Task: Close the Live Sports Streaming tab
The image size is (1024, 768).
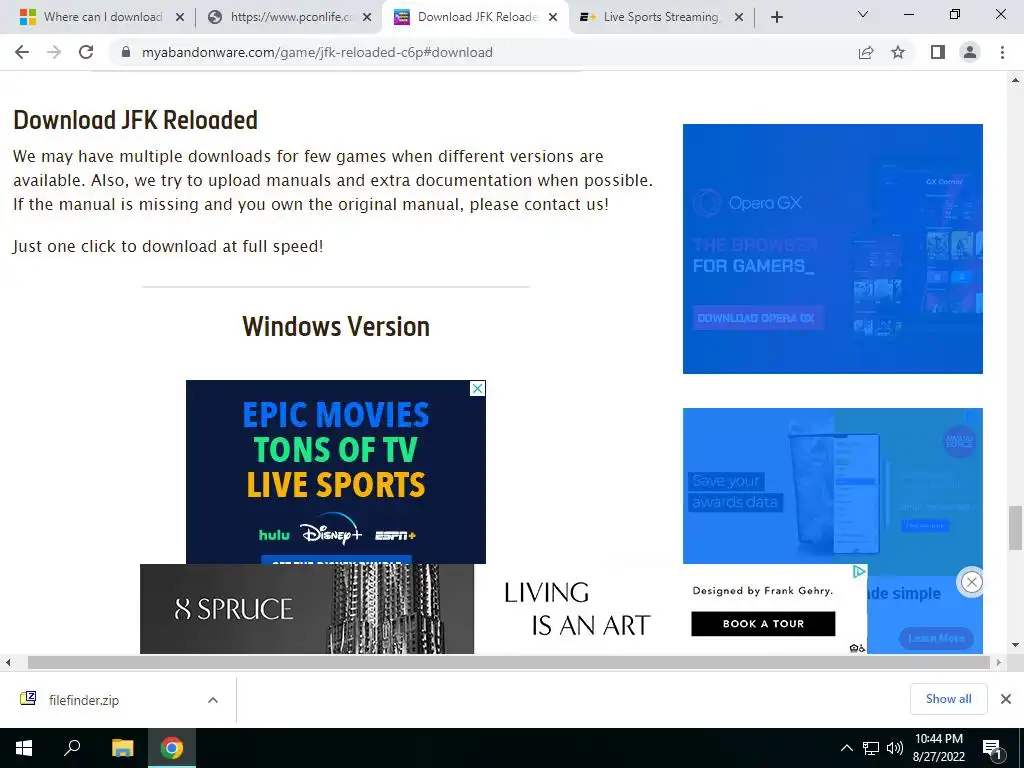Action: [x=739, y=17]
